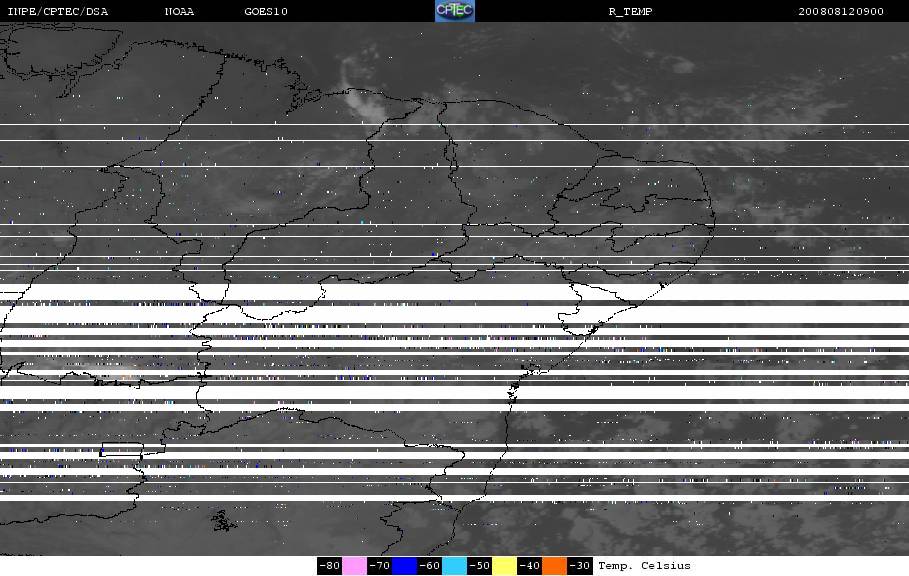Viewport: 909px width, 576px height.
Task: Click the -30 legend value
Action: tap(580, 566)
